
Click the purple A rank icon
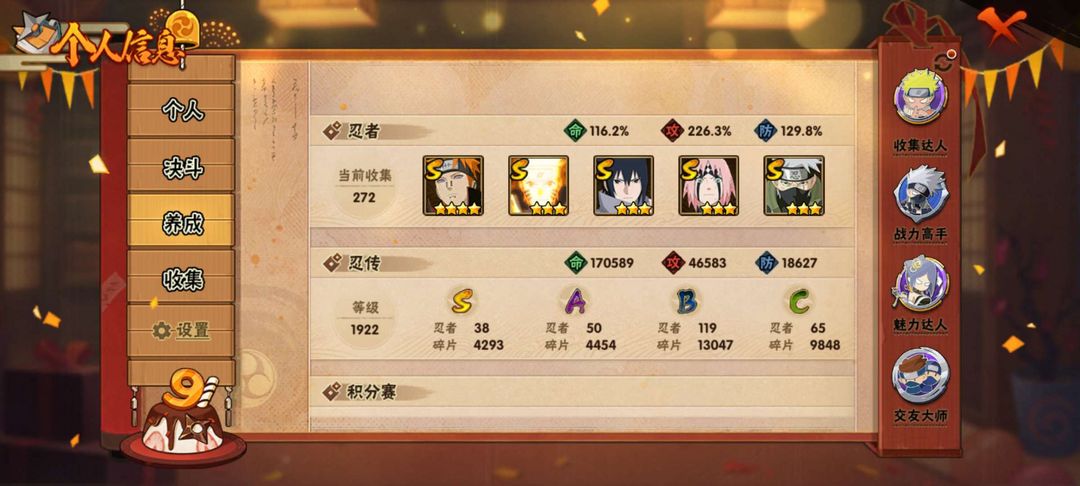pyautogui.click(x=574, y=300)
